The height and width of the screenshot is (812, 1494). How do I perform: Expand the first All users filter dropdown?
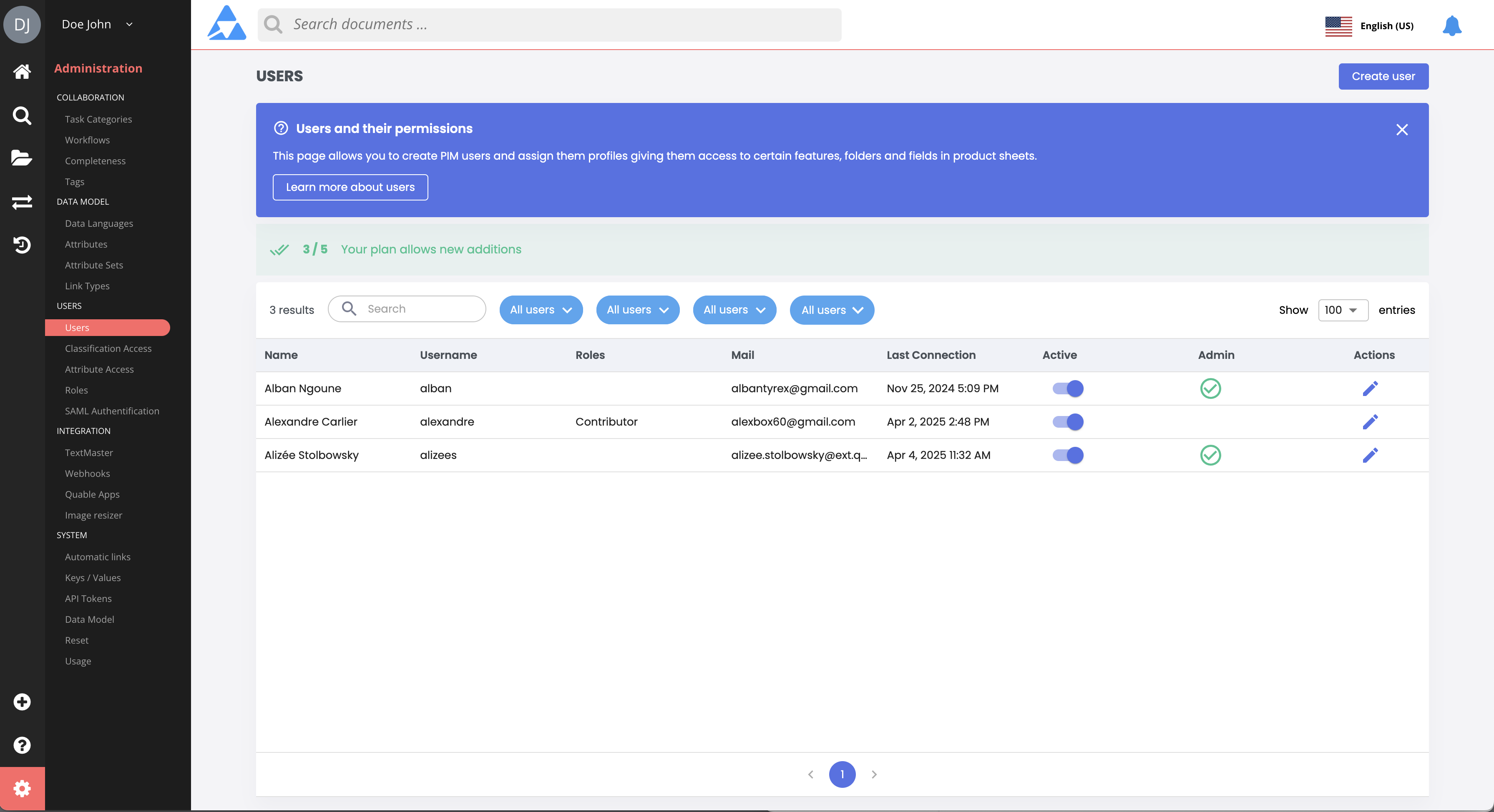click(x=541, y=310)
